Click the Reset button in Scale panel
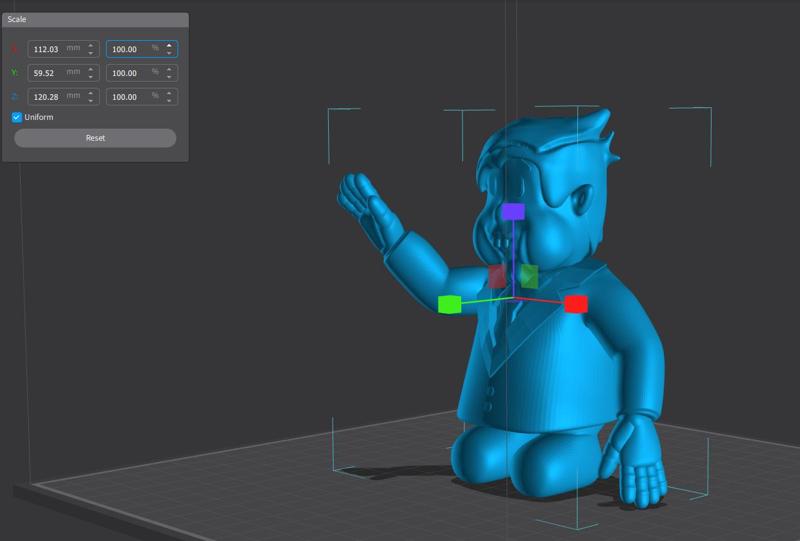This screenshot has width=800, height=541. click(95, 138)
